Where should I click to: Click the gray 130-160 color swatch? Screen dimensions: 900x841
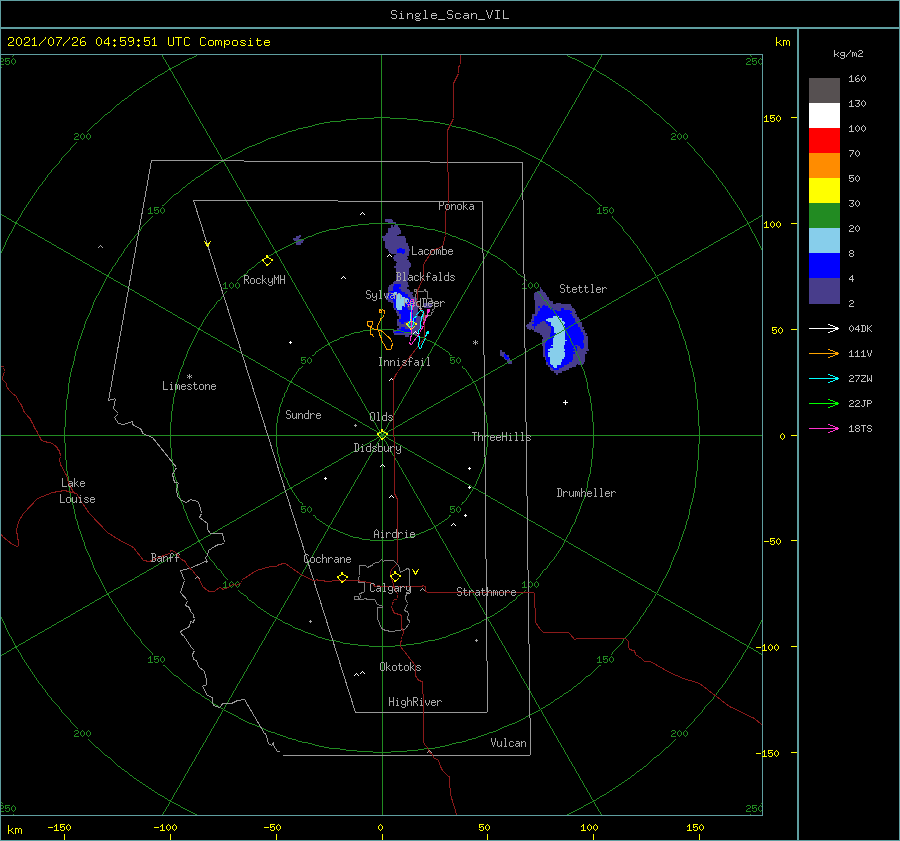pos(824,91)
